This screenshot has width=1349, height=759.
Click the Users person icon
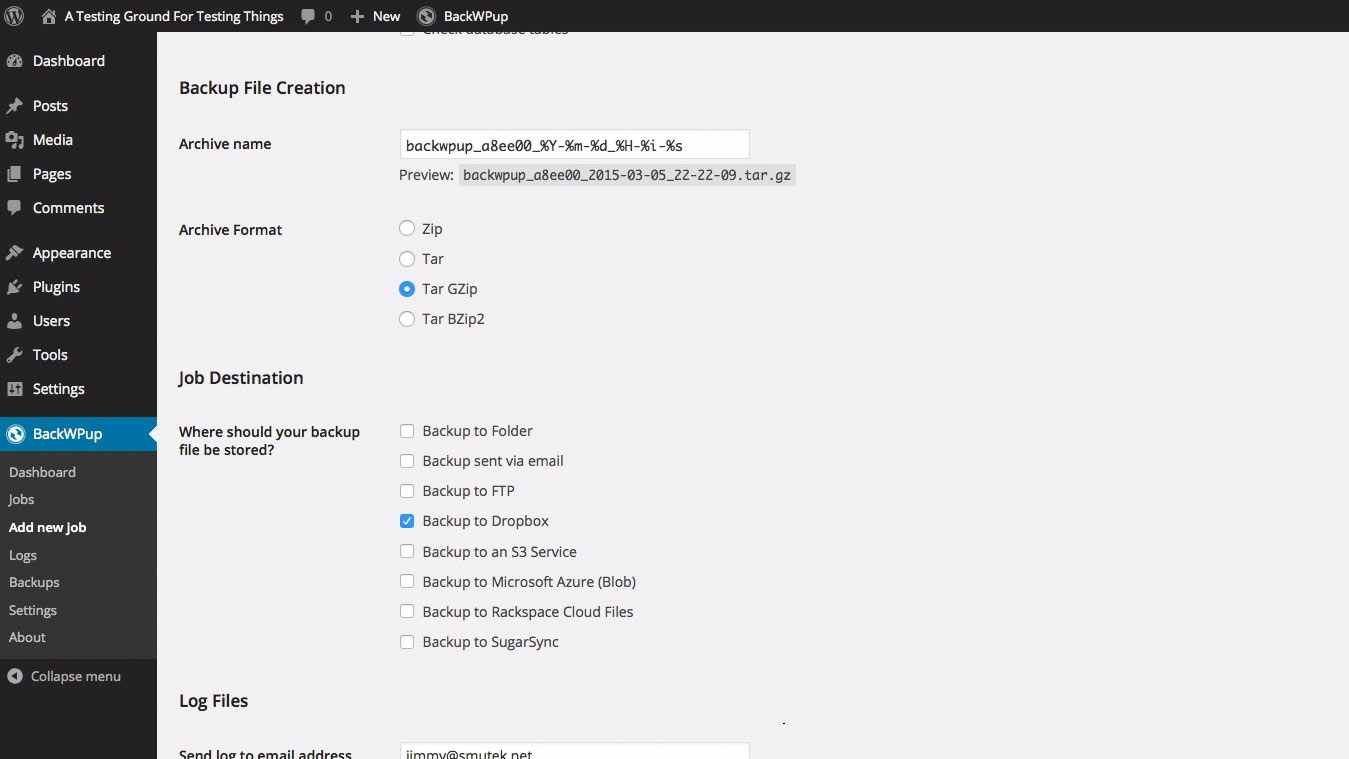(14, 321)
